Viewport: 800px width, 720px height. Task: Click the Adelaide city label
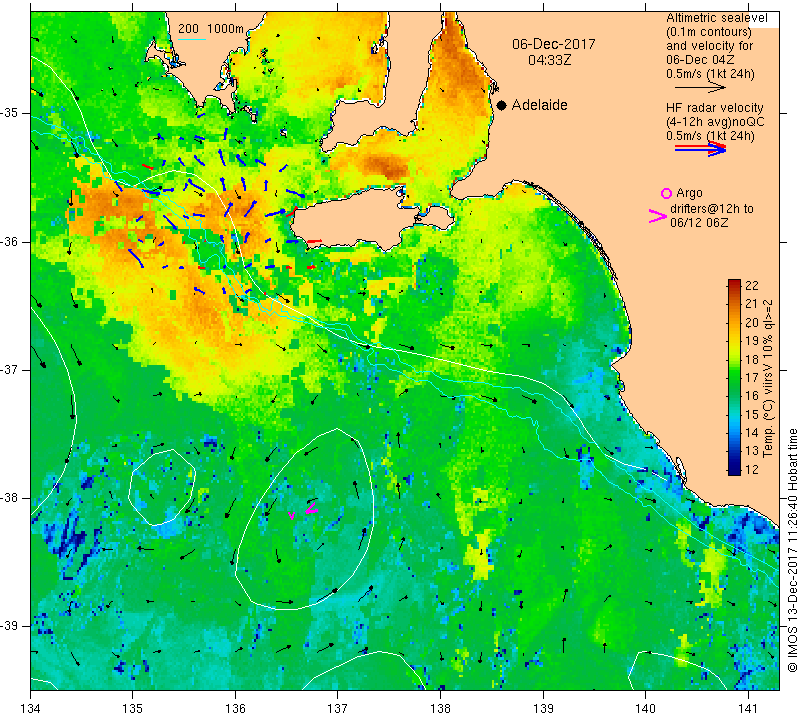539,105
